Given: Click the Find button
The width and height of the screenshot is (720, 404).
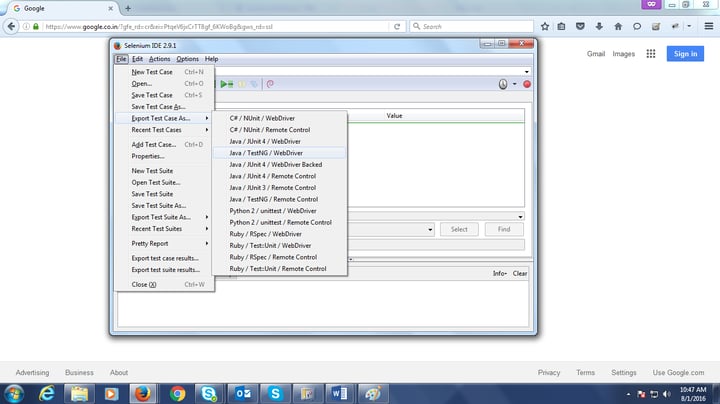Looking at the screenshot, I should (x=504, y=229).
